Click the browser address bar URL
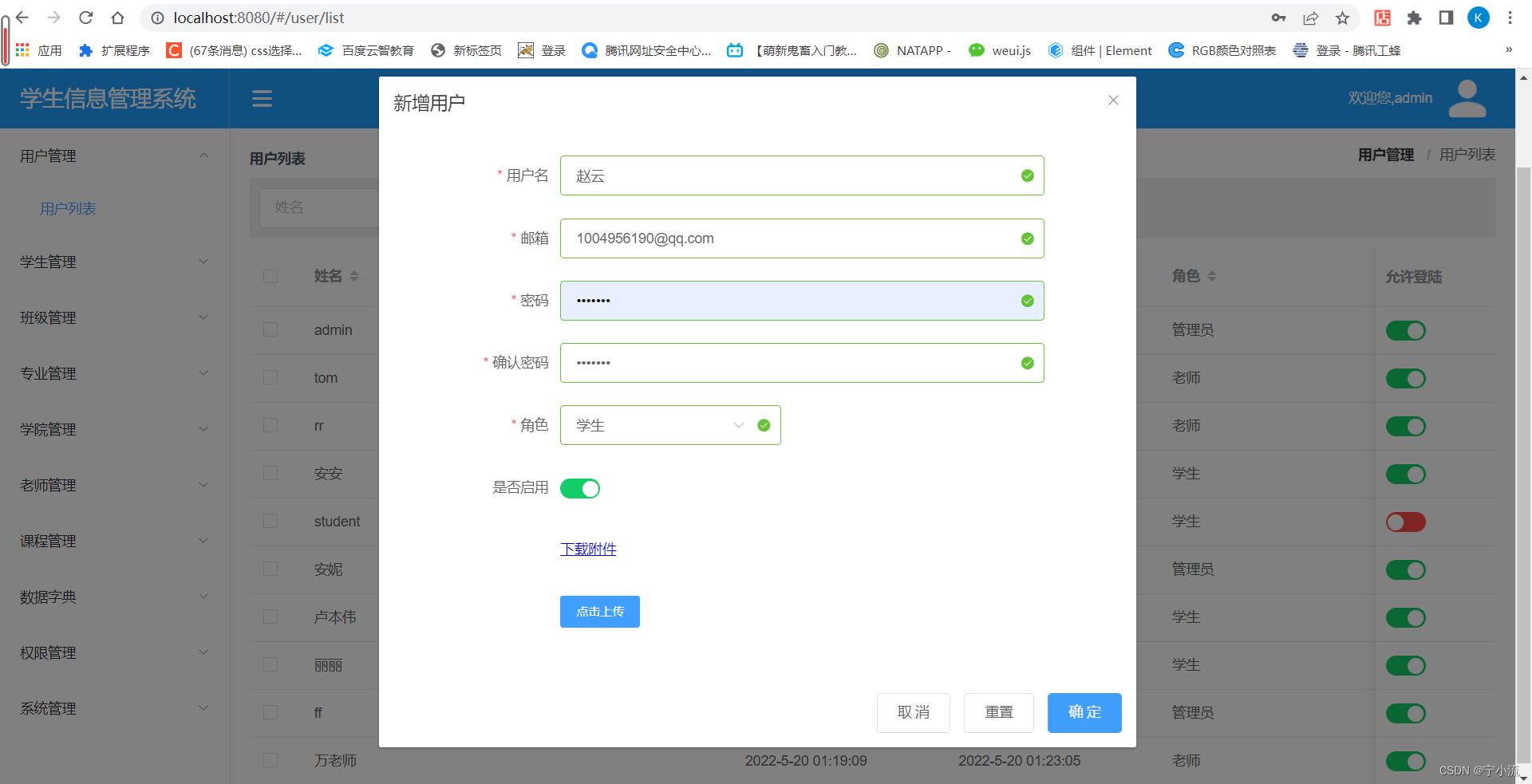This screenshot has height=784, width=1532. point(259,18)
